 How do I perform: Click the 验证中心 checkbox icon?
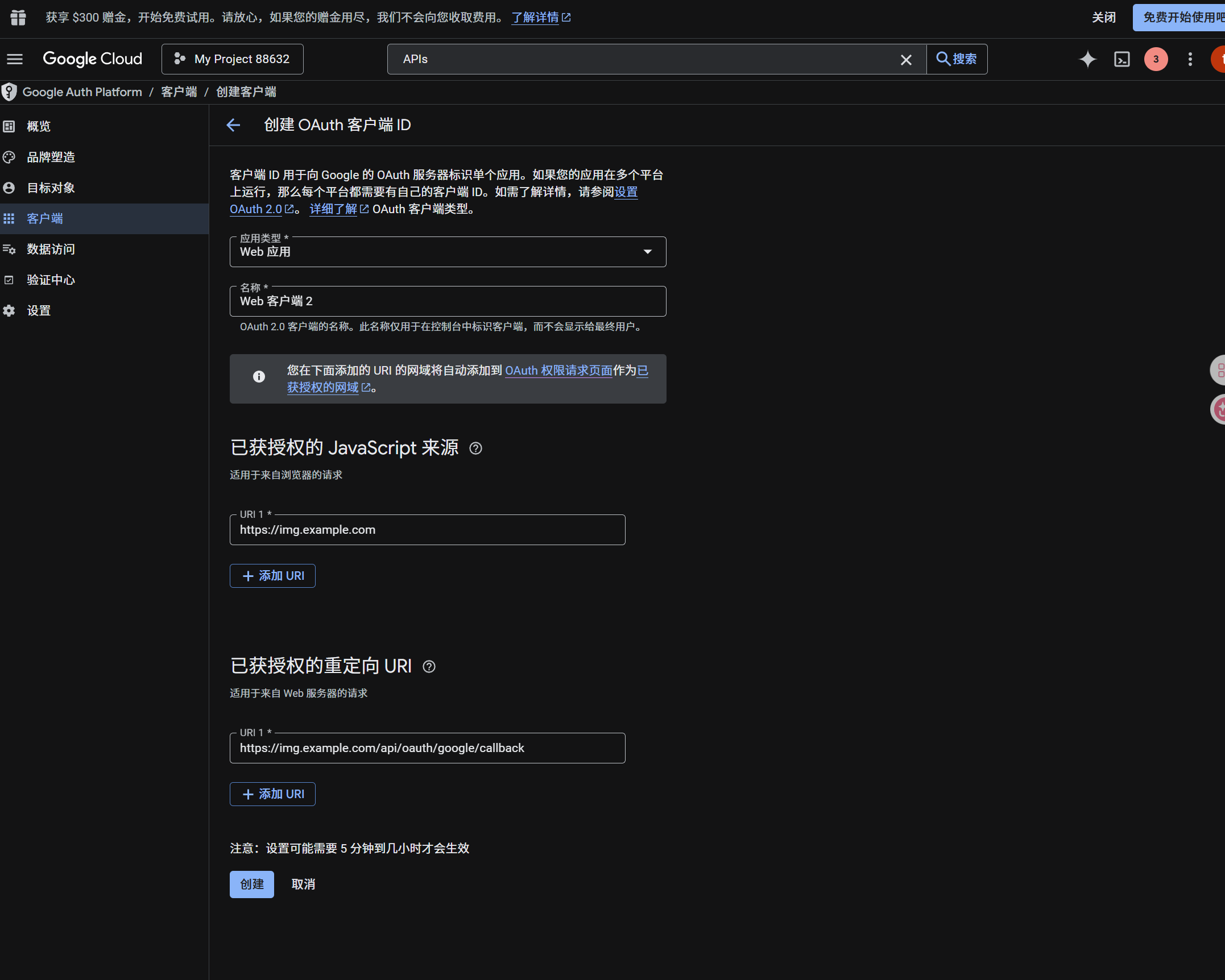click(x=9, y=280)
